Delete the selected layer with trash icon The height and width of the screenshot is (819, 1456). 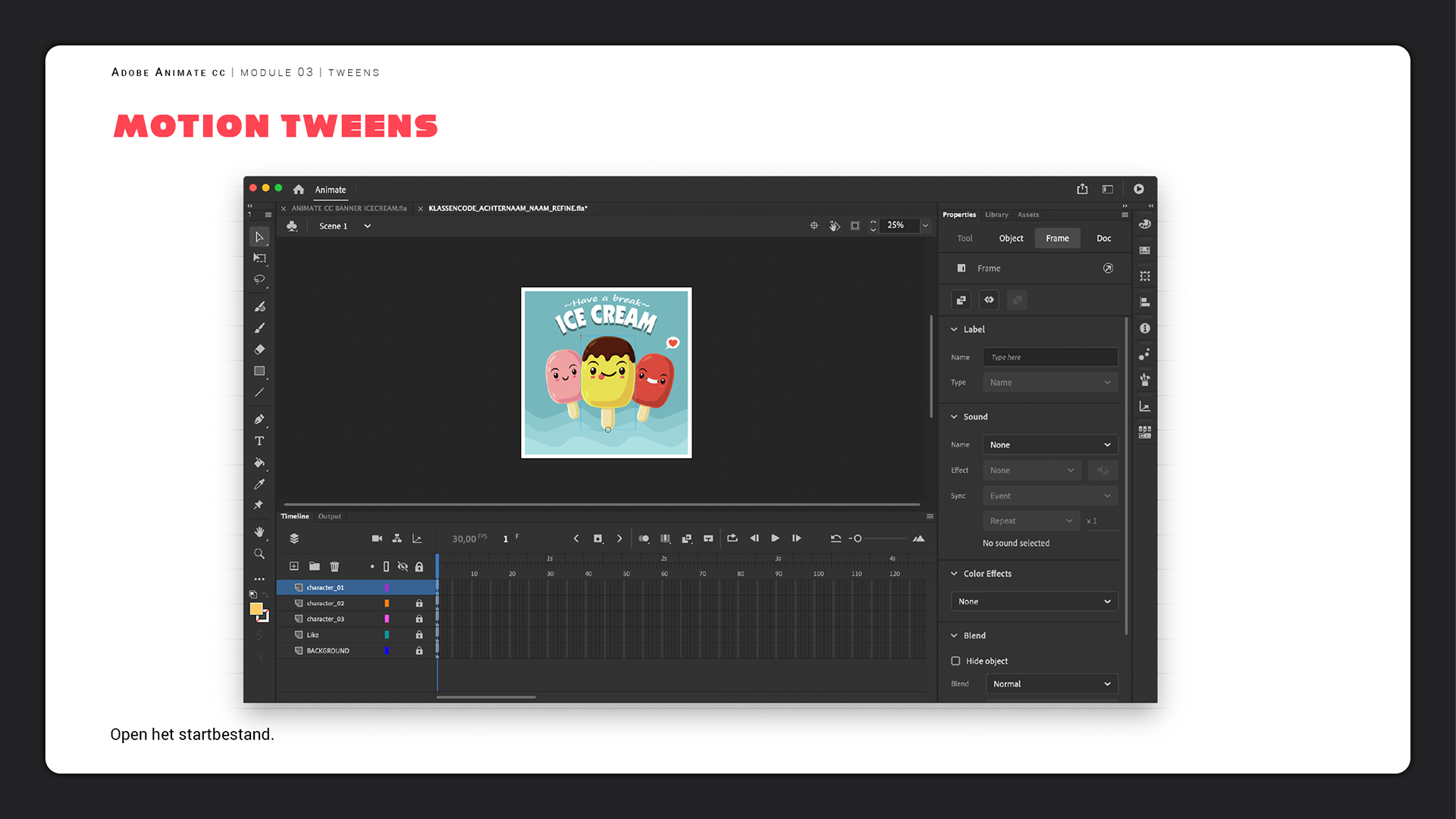pyautogui.click(x=334, y=566)
